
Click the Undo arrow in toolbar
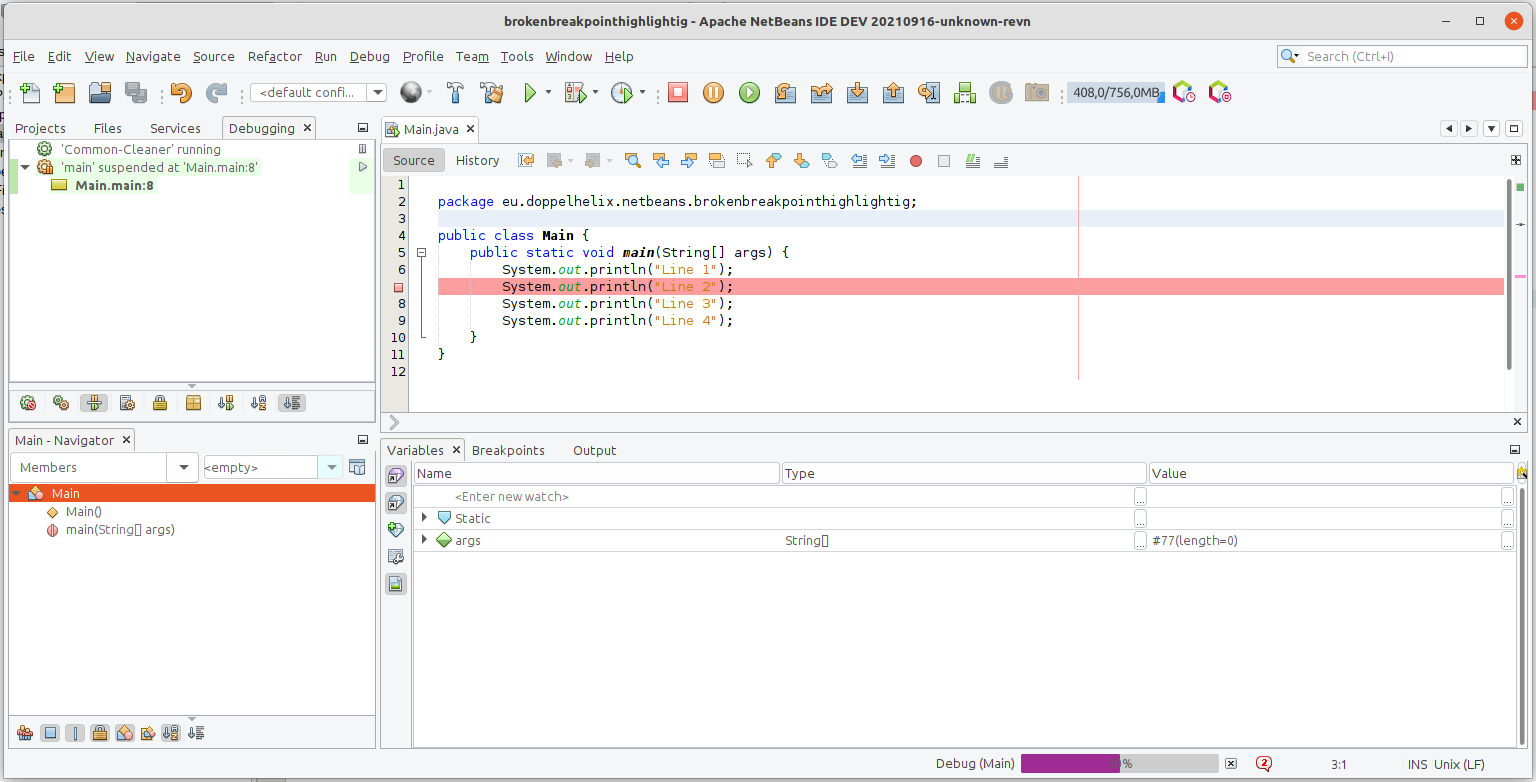click(x=180, y=93)
